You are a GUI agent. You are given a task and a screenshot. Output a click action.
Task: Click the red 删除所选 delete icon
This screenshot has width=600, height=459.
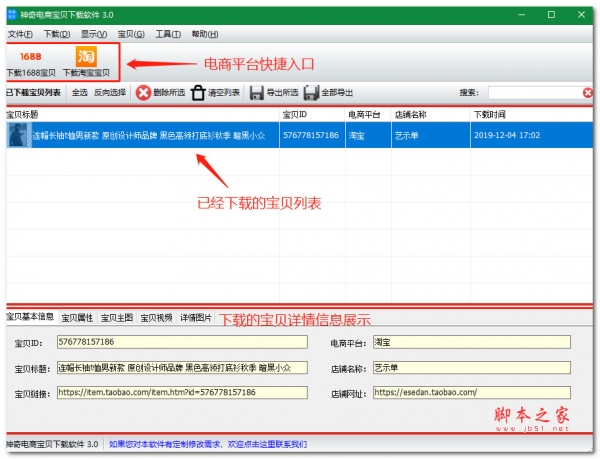[143, 93]
